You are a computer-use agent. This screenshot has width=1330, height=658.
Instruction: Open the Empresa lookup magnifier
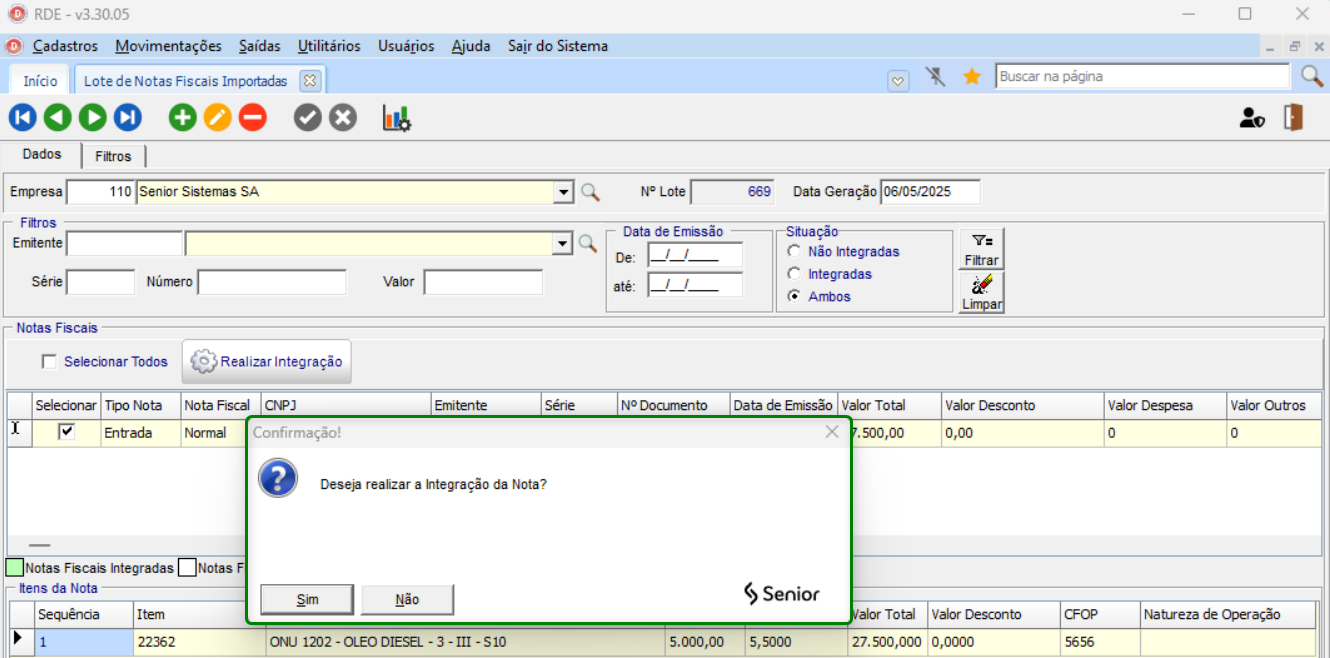tap(590, 192)
